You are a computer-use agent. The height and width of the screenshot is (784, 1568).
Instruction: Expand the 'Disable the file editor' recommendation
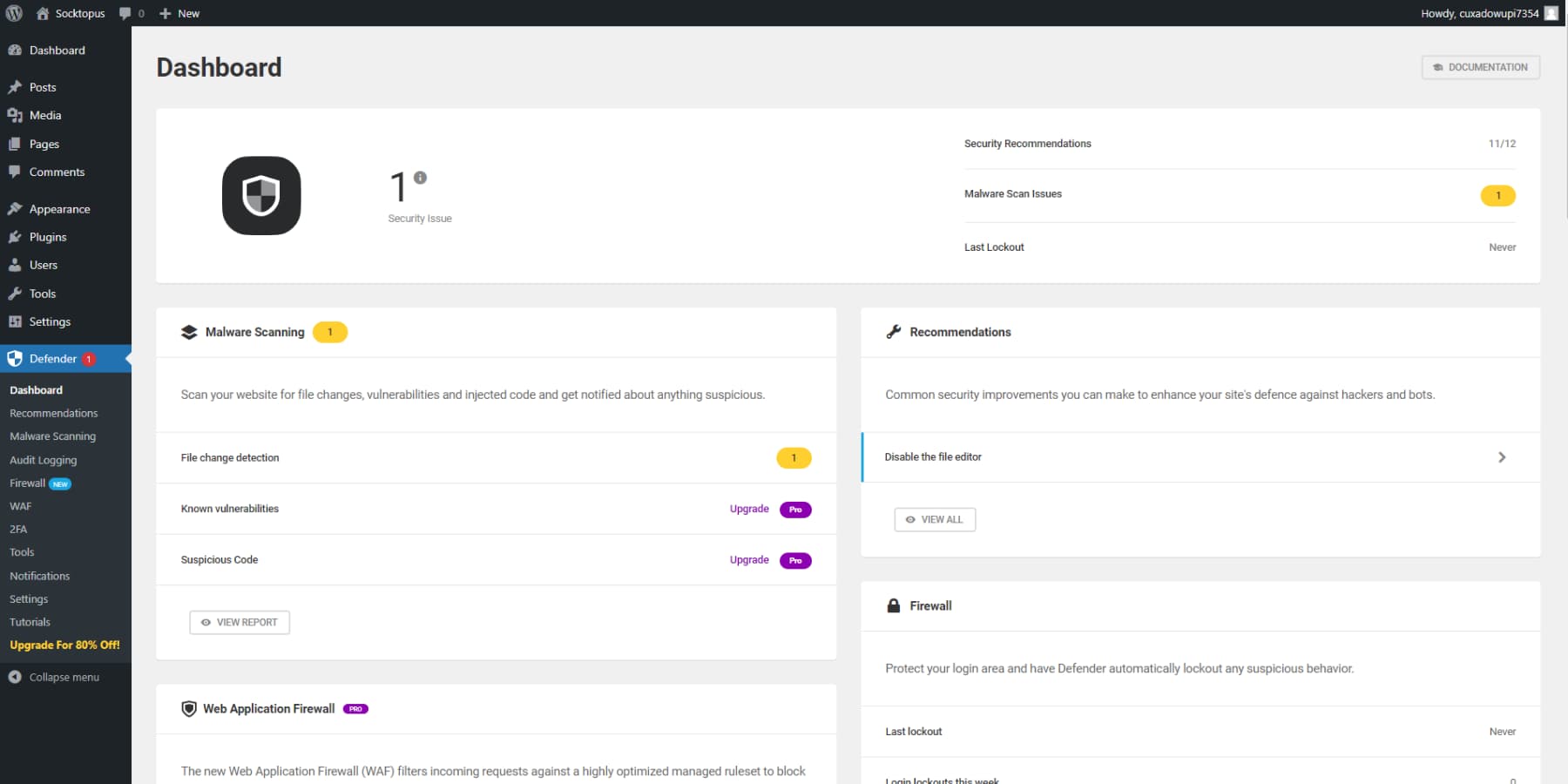tap(1502, 456)
